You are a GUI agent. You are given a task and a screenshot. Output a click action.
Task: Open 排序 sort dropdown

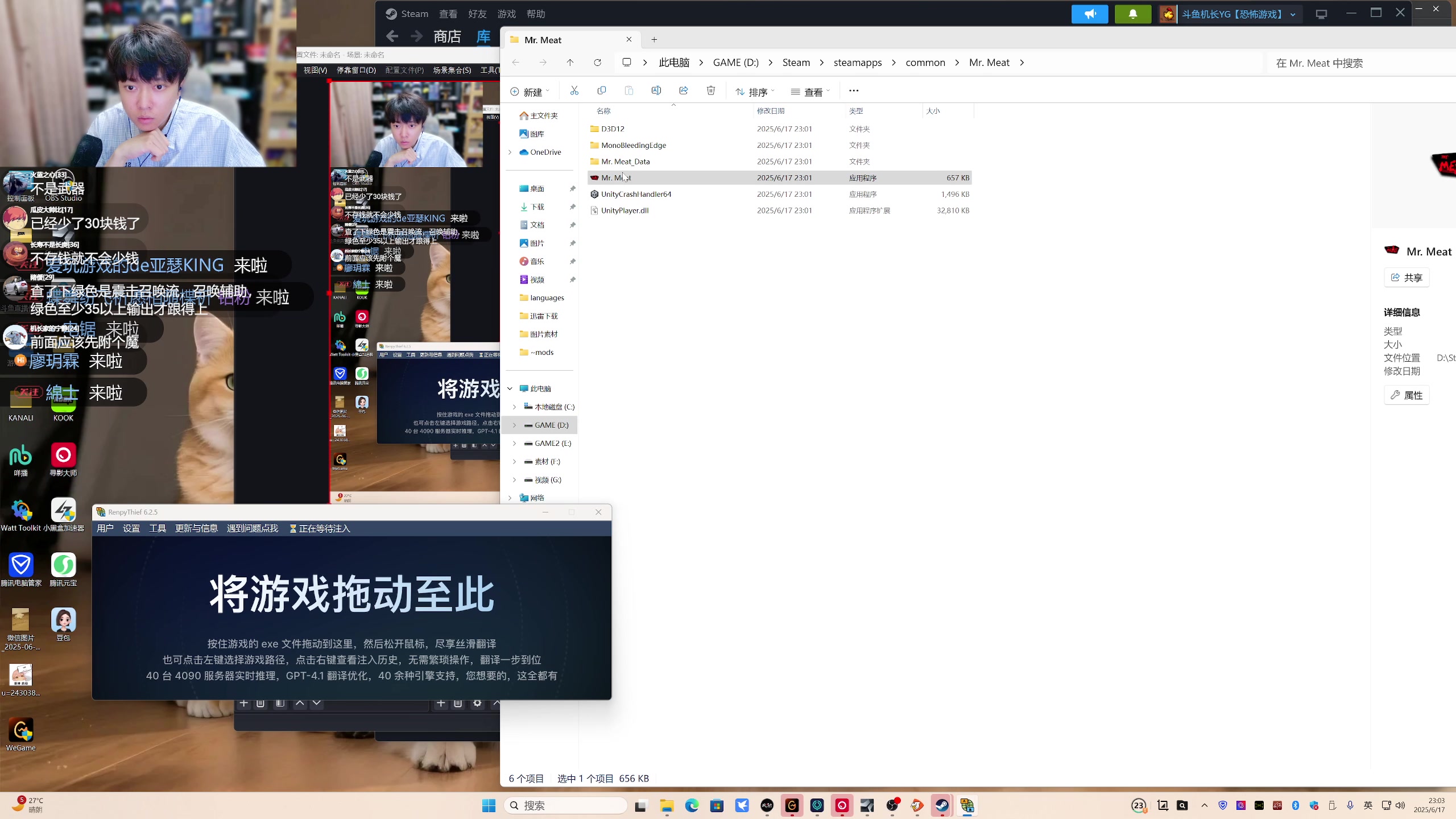pyautogui.click(x=755, y=92)
